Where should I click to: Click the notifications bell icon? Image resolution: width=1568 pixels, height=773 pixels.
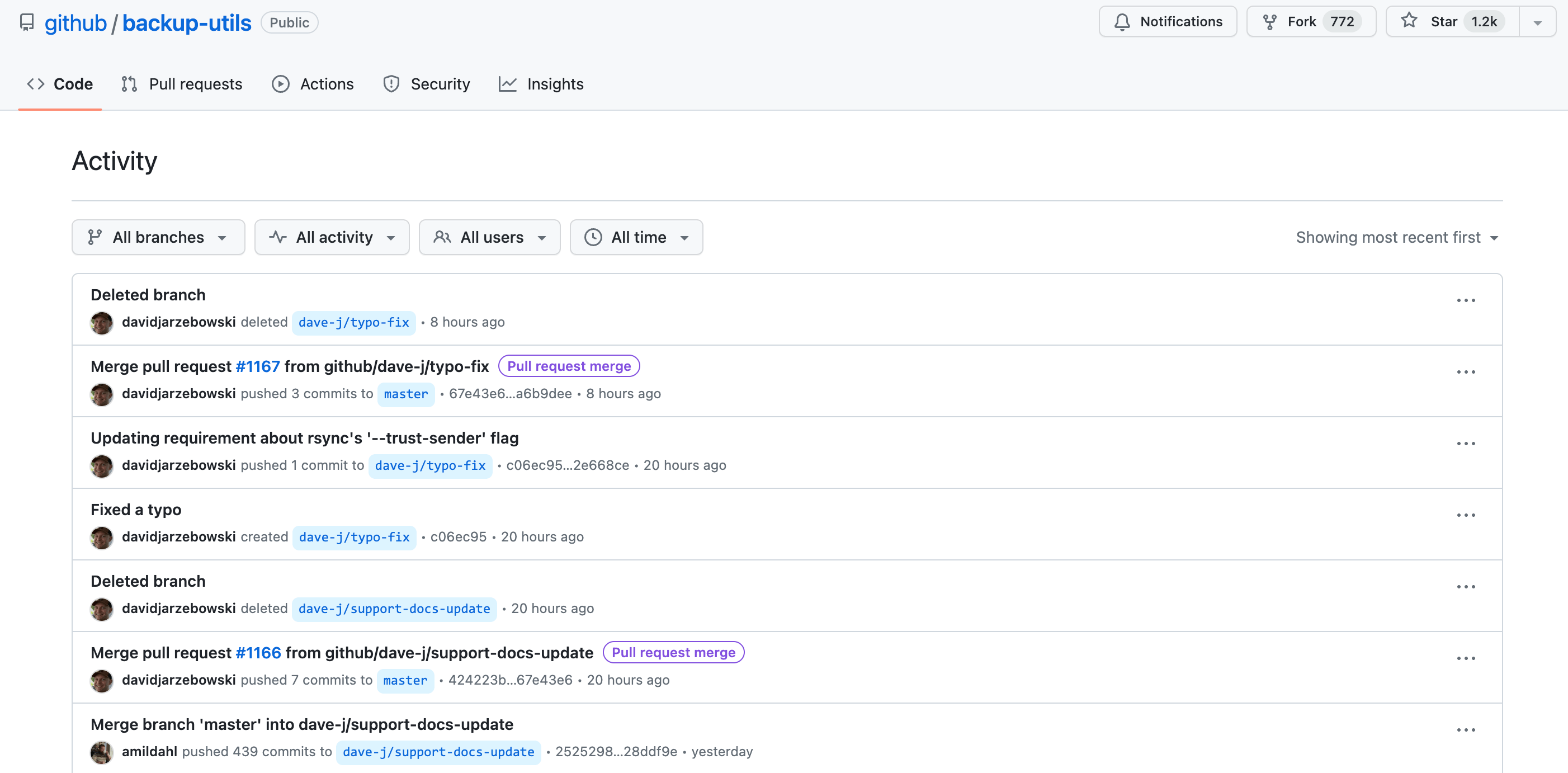[x=1123, y=21]
